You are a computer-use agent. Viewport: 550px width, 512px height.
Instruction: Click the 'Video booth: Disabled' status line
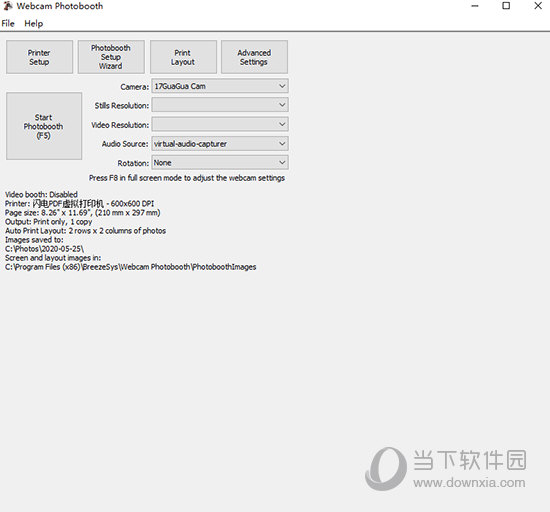(x=41, y=194)
